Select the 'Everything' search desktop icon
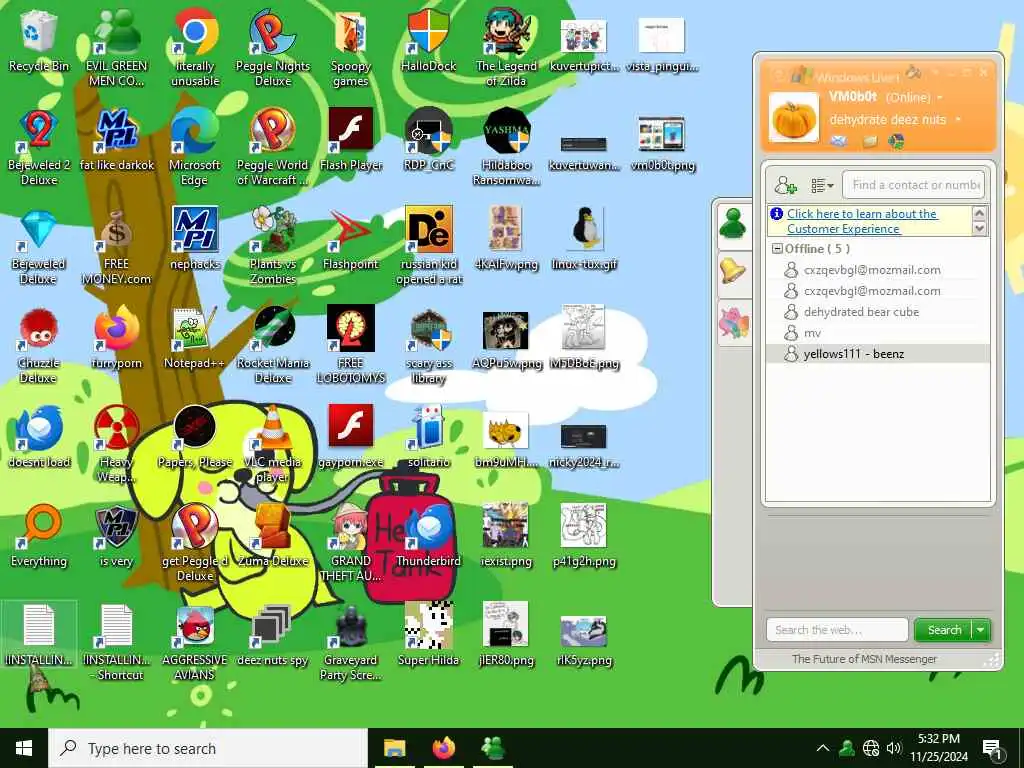The image size is (1024, 768). (x=39, y=537)
